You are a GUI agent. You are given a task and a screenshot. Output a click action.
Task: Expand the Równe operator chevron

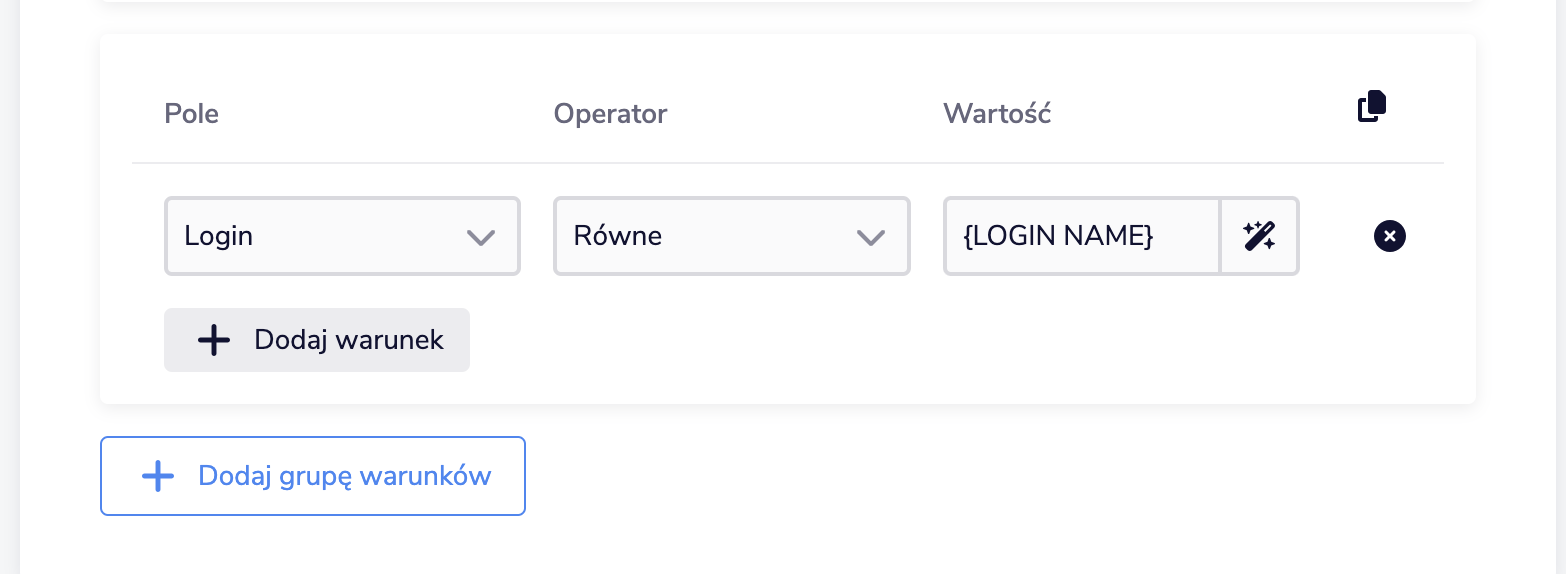point(871,237)
